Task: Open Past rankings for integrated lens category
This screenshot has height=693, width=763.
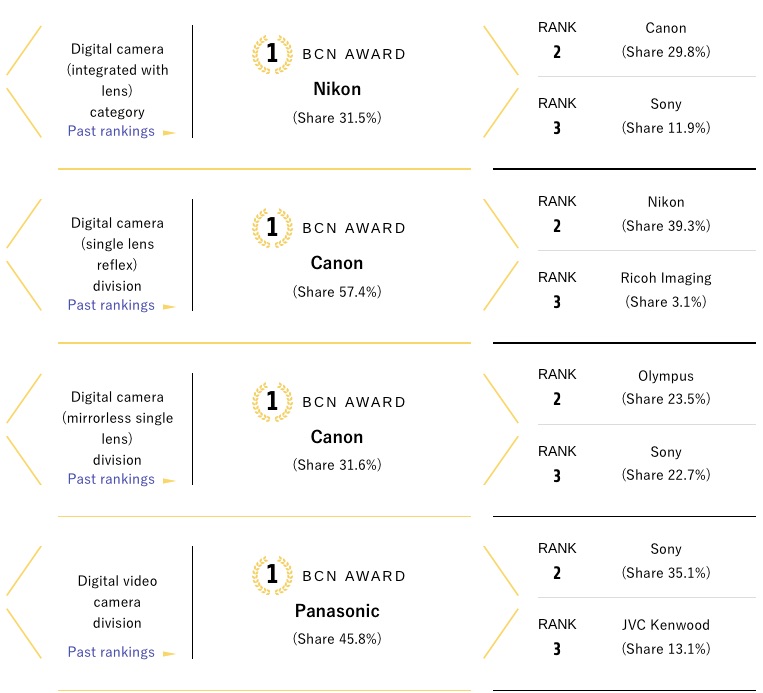Action: coord(111,131)
